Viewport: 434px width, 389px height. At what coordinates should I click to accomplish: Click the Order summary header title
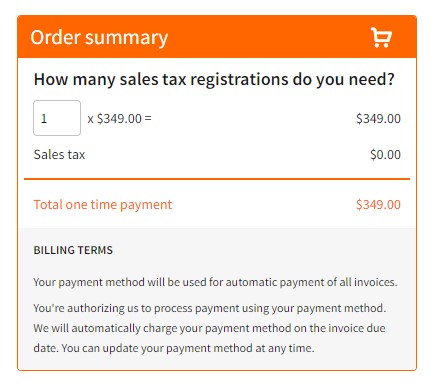(99, 37)
